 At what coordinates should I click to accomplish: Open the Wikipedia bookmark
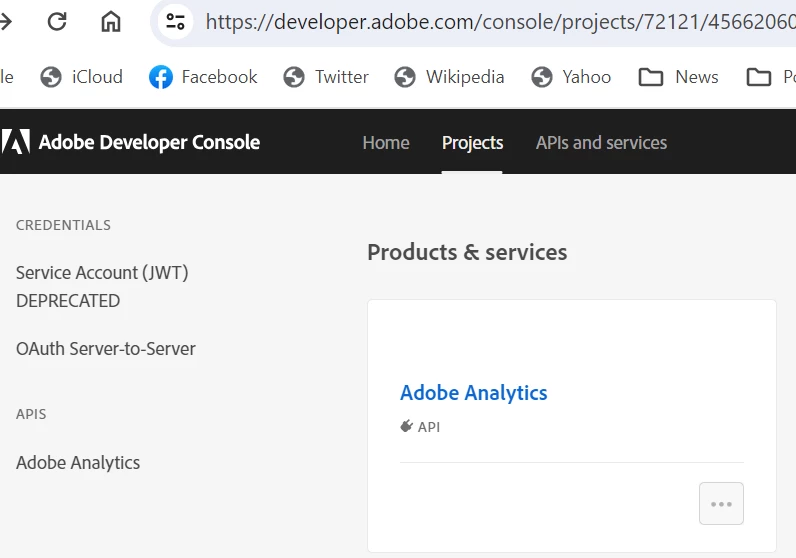[x=449, y=77]
